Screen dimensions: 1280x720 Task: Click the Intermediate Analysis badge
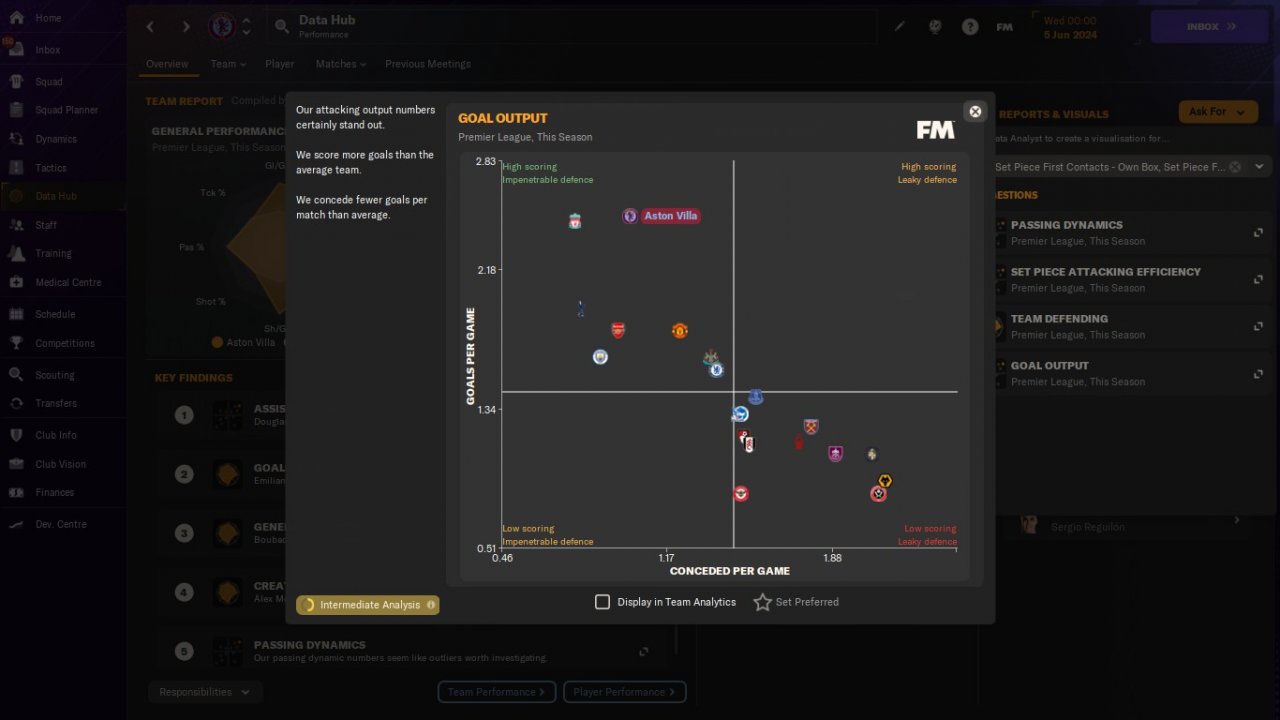pos(368,605)
